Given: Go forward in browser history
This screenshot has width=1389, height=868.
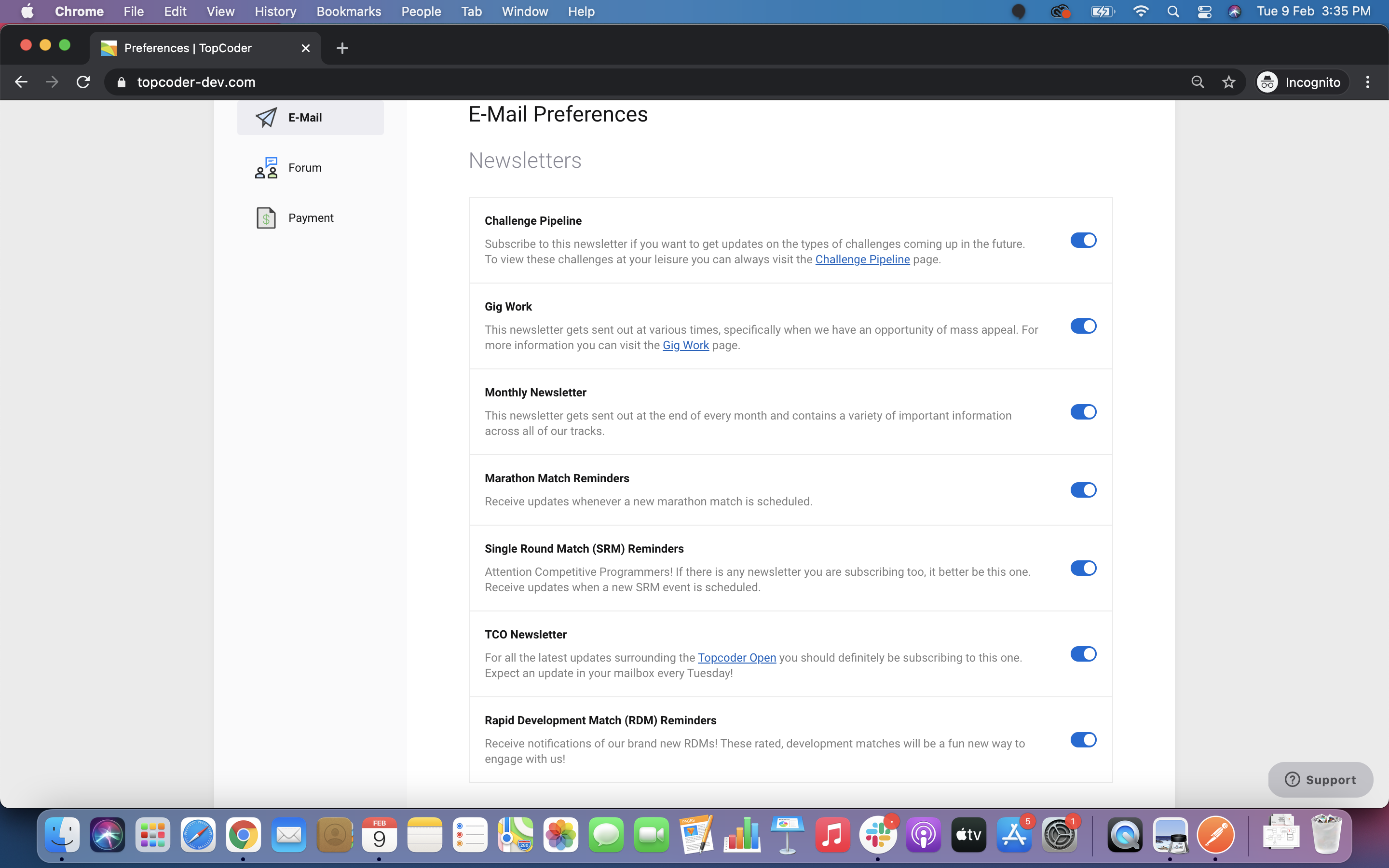Looking at the screenshot, I should (x=52, y=82).
